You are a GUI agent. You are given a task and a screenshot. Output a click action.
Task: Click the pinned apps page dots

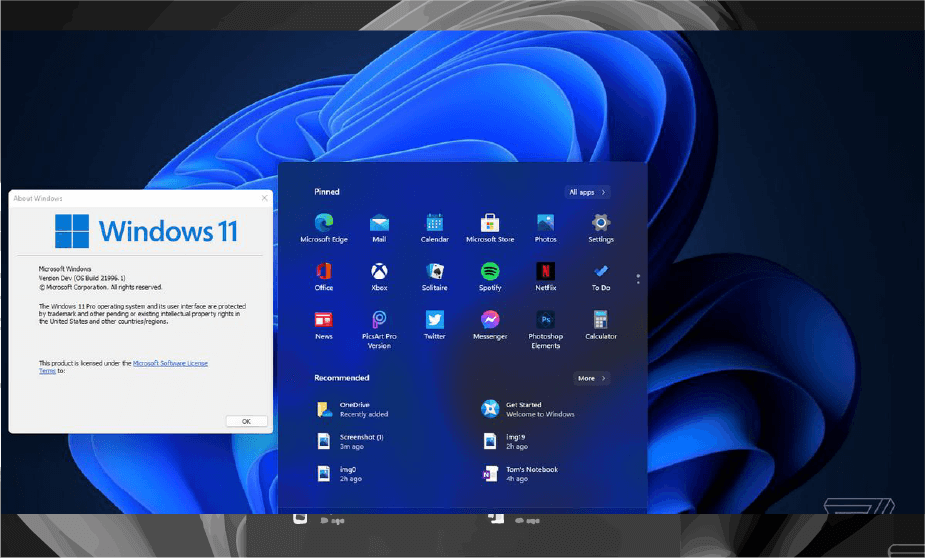click(x=638, y=279)
